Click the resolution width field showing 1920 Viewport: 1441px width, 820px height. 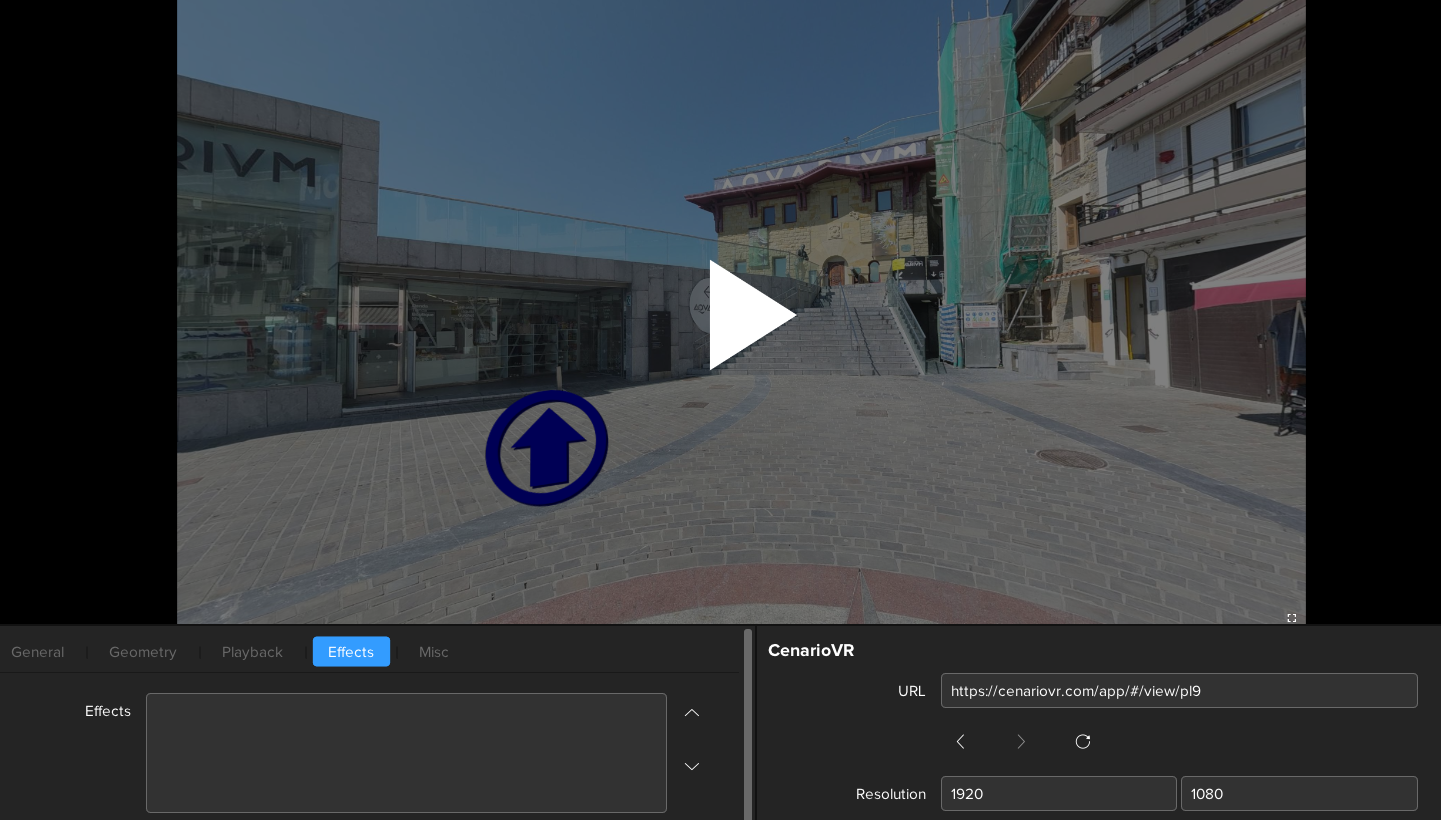(x=1058, y=794)
